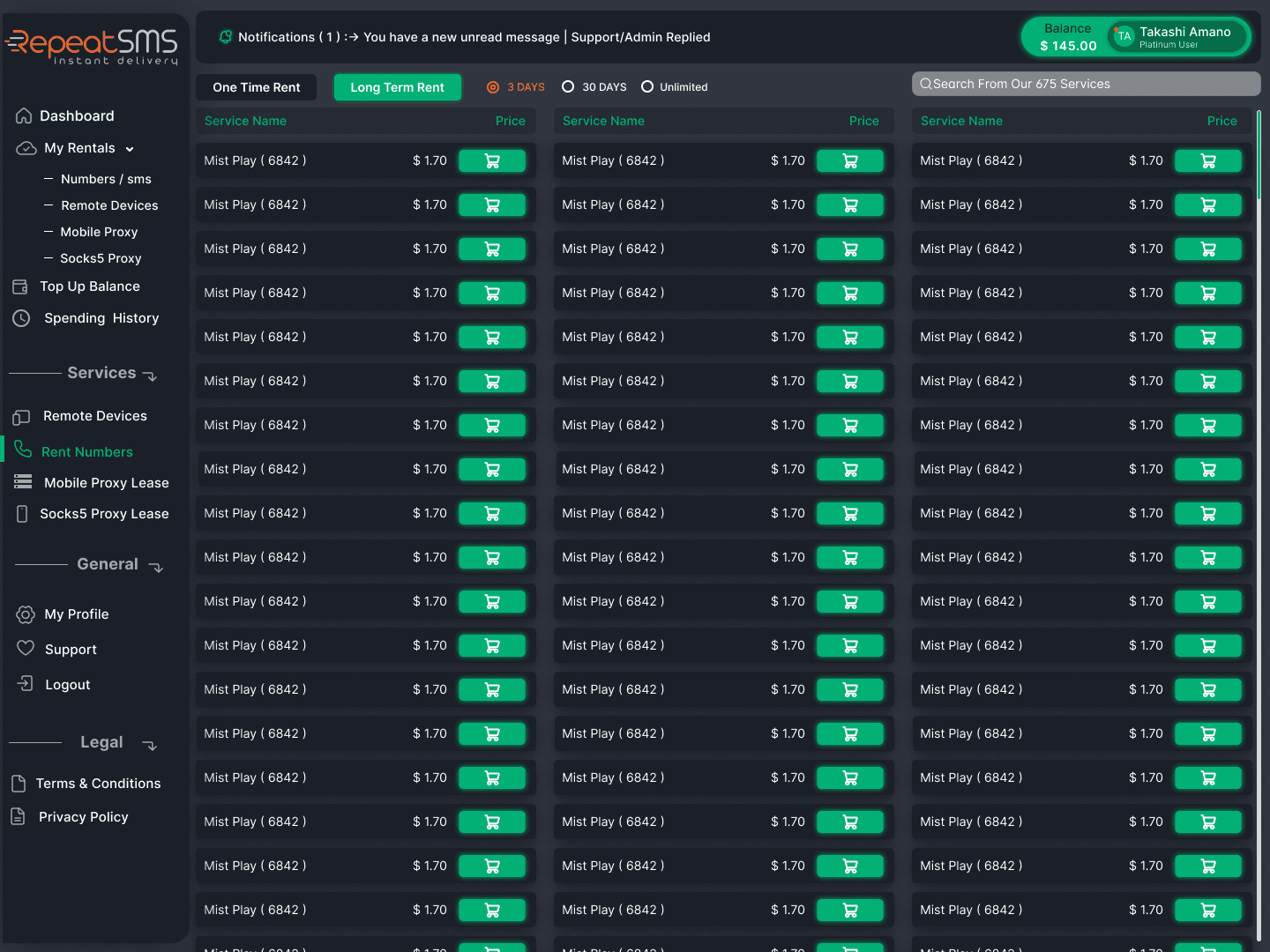The width and height of the screenshot is (1270, 952).
Task: Select the Unlimited duration option
Action: [648, 86]
